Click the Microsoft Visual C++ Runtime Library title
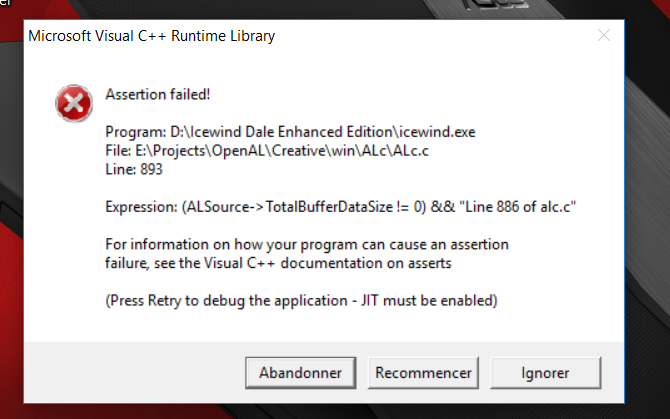Screen dimensions: 670x419 (x=151, y=36)
